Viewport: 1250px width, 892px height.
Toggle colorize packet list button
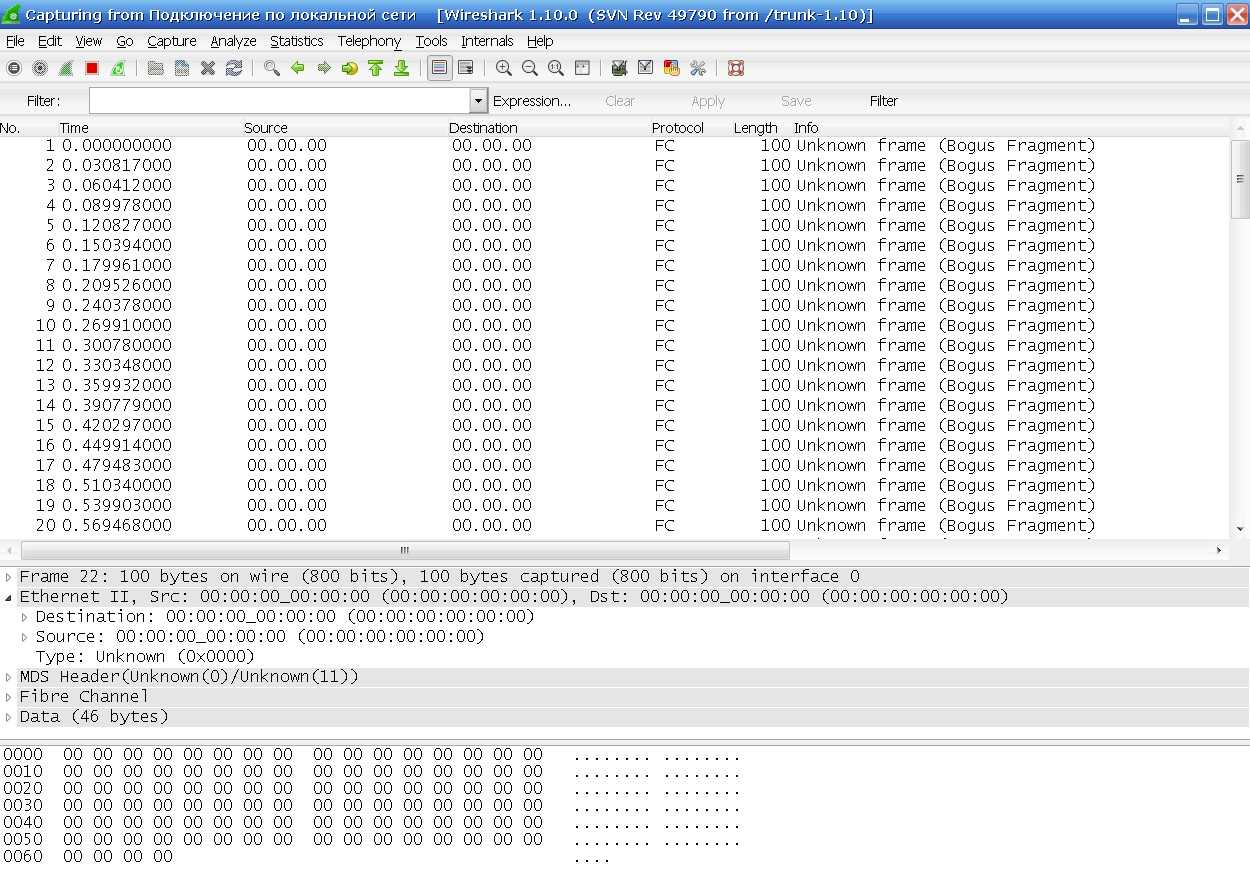439,68
